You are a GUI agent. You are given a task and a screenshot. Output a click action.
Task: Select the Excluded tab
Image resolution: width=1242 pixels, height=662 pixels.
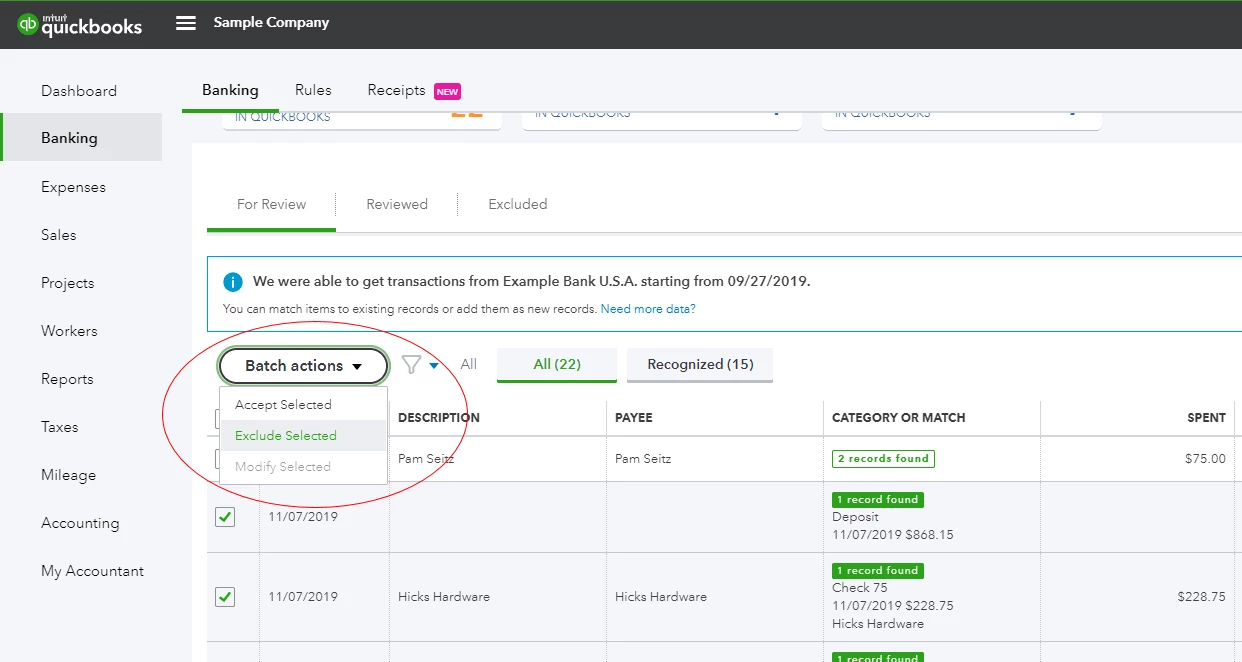click(x=518, y=204)
